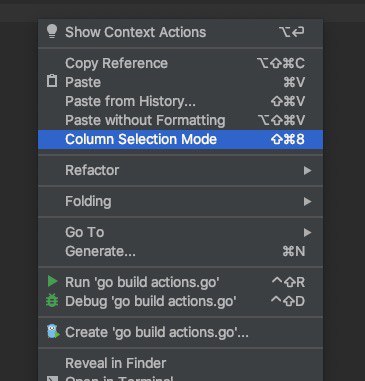Click the terminal icon beside Open in Terminal
Viewport: 365px width, 381px height.
pos(52,379)
